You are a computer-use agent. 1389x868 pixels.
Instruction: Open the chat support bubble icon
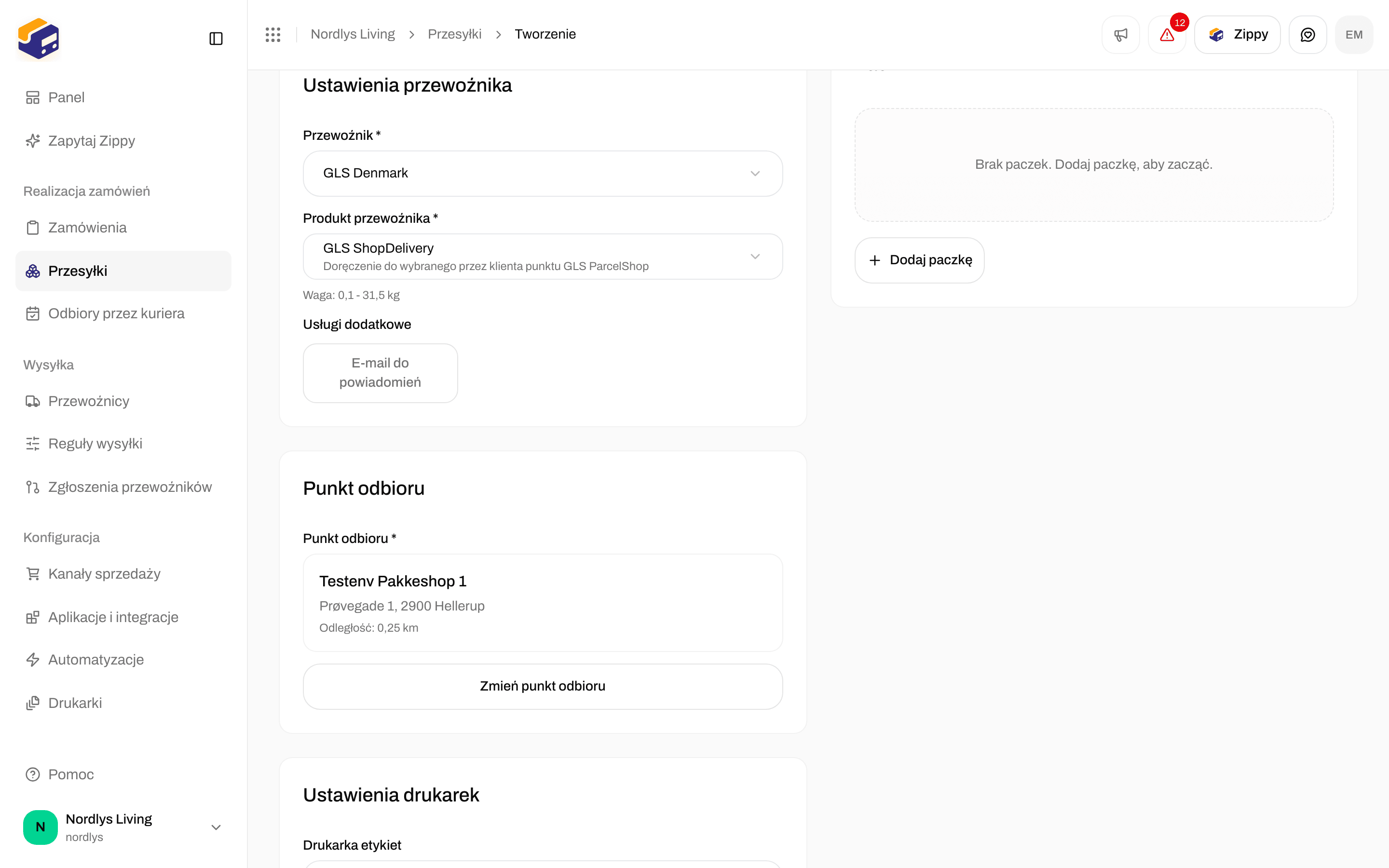point(1307,34)
